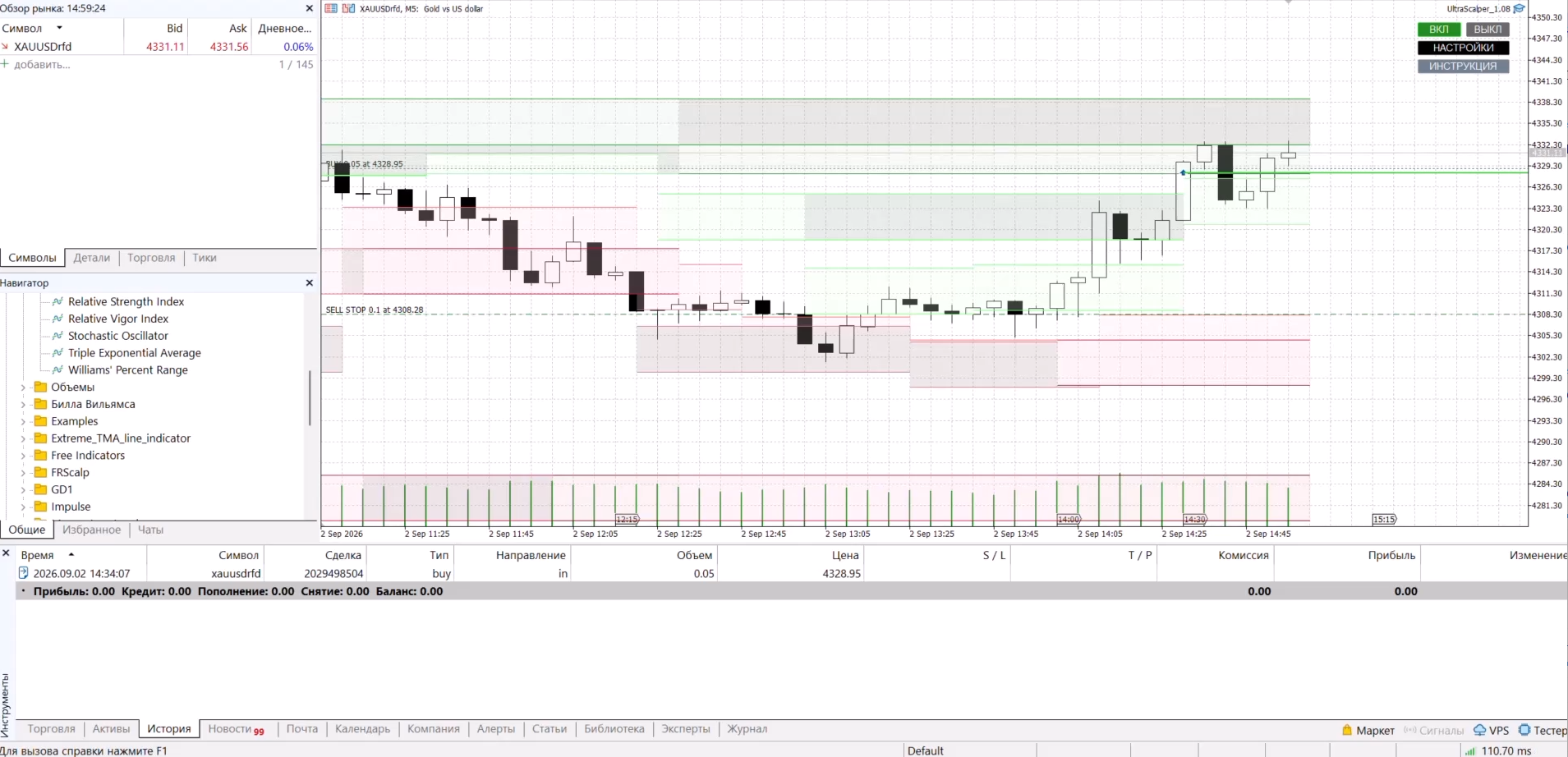Image resolution: width=1568 pixels, height=757 pixels.
Task: Close the Navigator panel
Action: [309, 282]
